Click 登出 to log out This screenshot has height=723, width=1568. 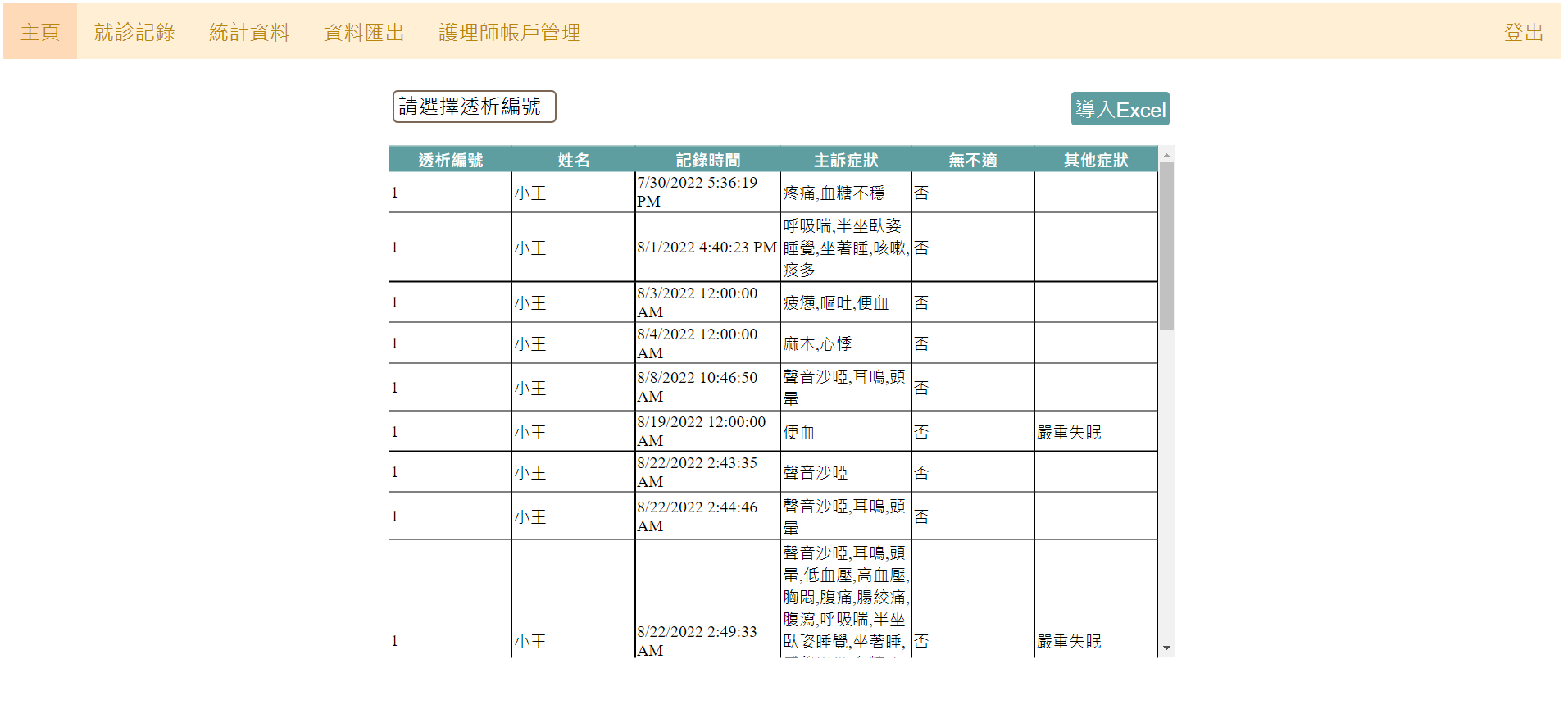[1524, 31]
